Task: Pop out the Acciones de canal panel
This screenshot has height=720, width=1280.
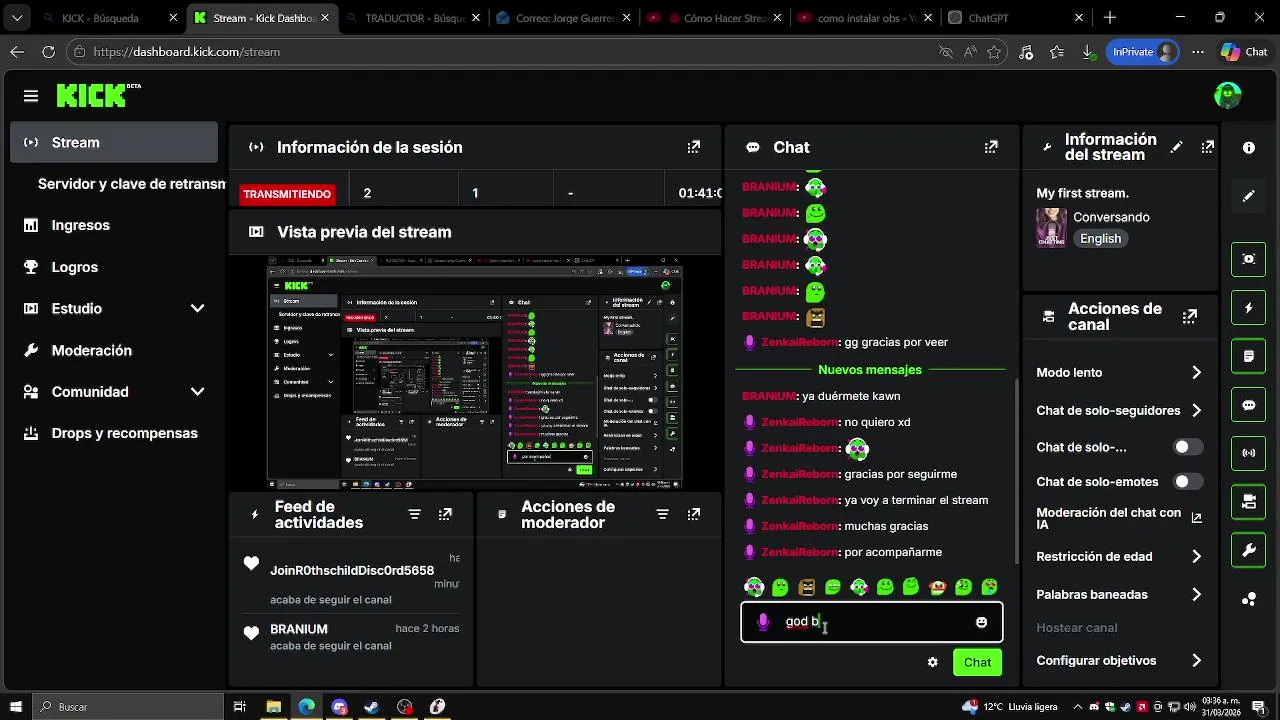Action: pos(1190,316)
